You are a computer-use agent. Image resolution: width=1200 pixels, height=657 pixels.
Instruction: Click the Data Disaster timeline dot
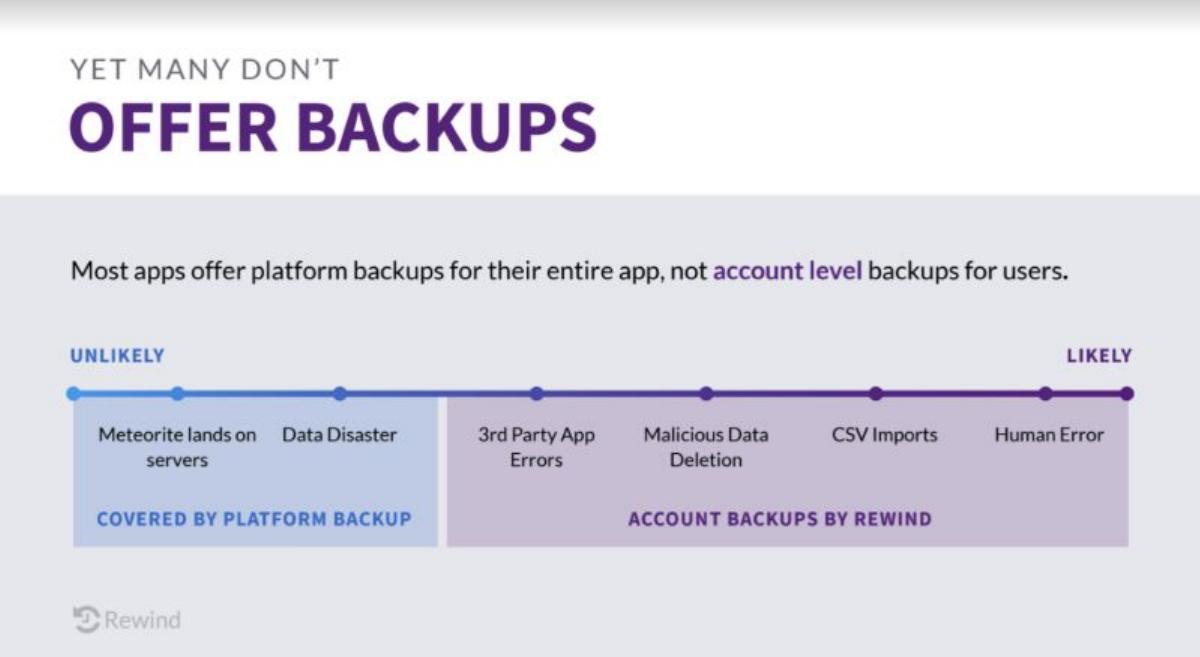point(340,394)
